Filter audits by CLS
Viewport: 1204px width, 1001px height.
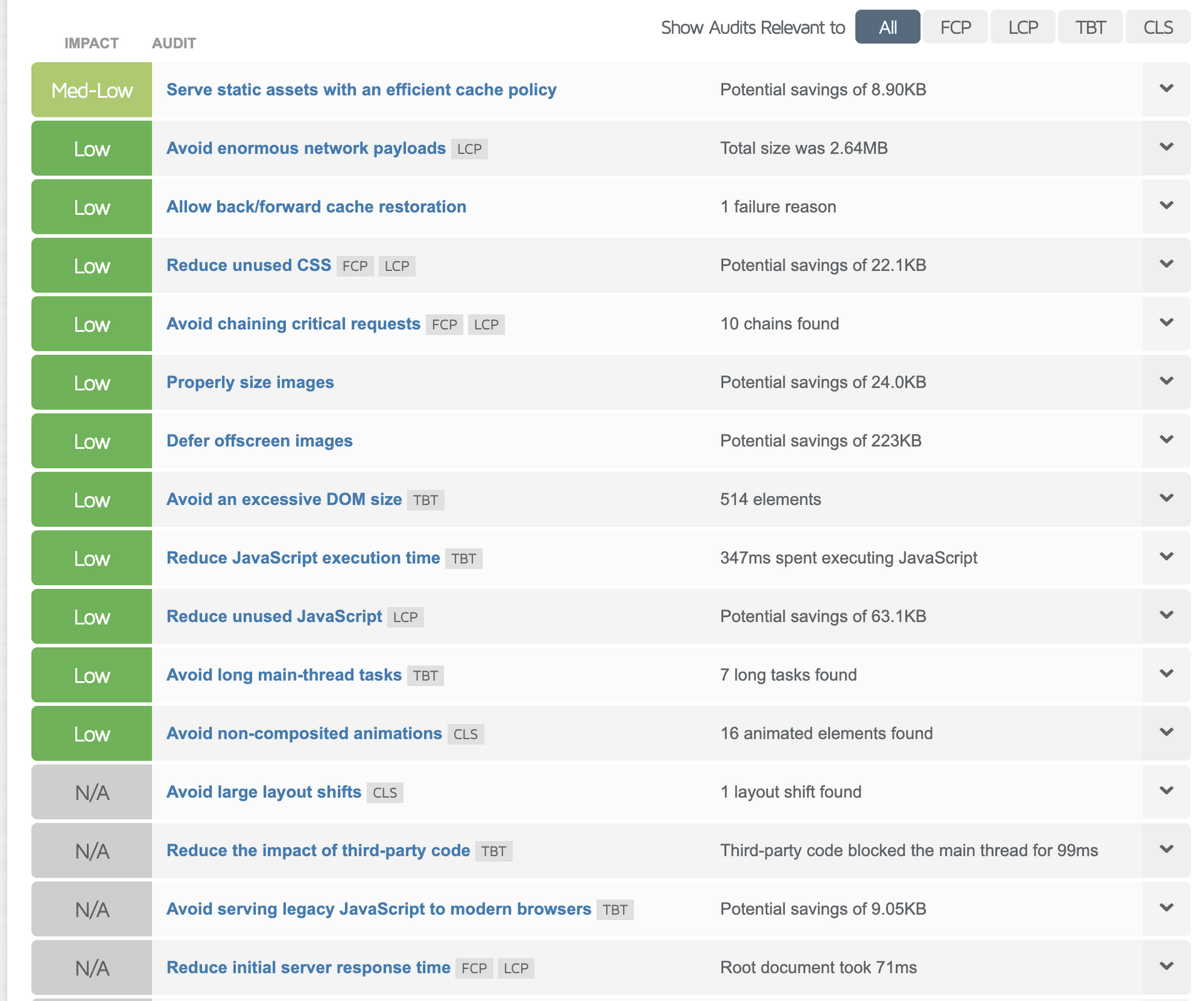(x=1158, y=27)
